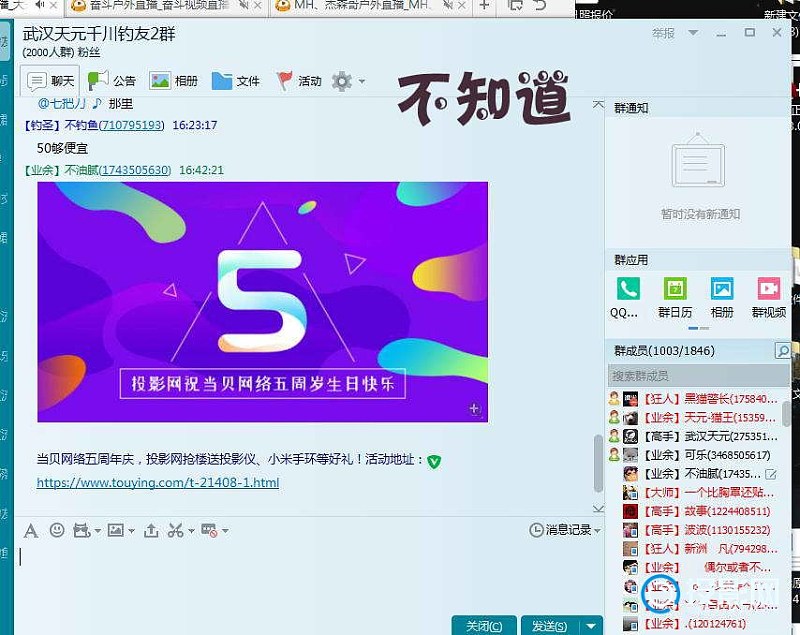Click the plus icon on the purple image
This screenshot has width=800, height=635.
pos(474,409)
